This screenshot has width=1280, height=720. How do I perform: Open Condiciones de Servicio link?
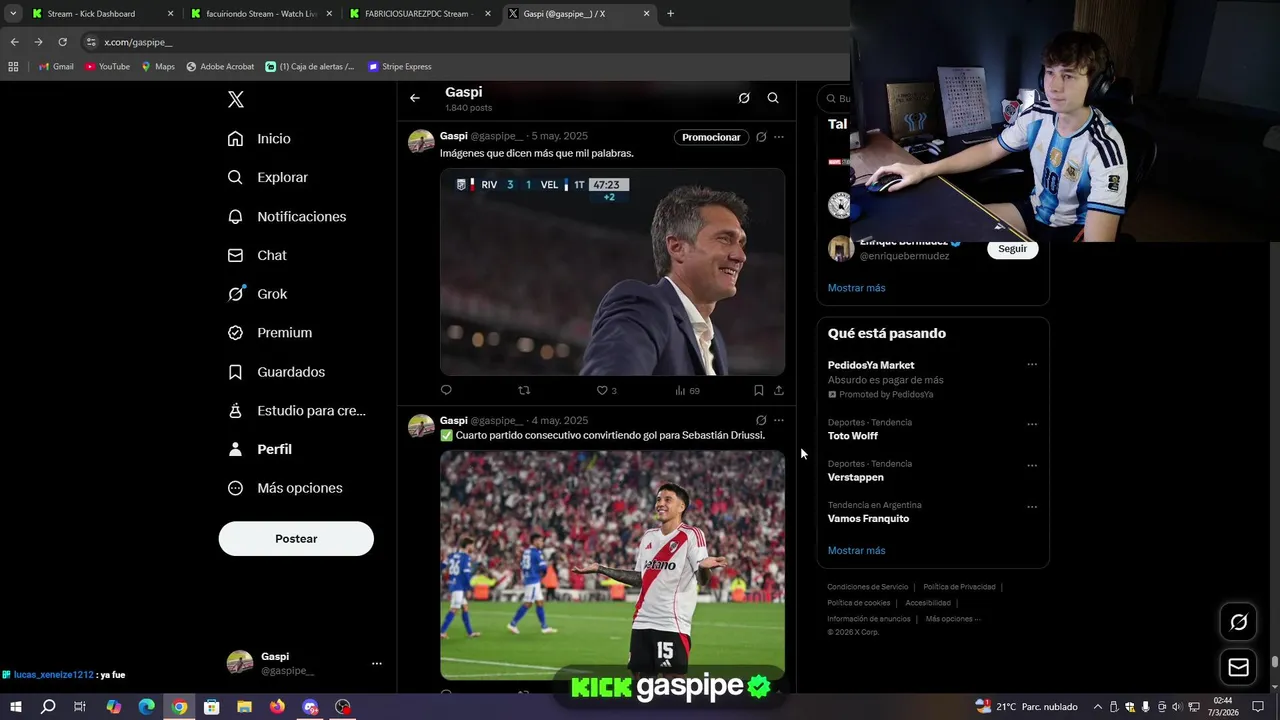[868, 587]
